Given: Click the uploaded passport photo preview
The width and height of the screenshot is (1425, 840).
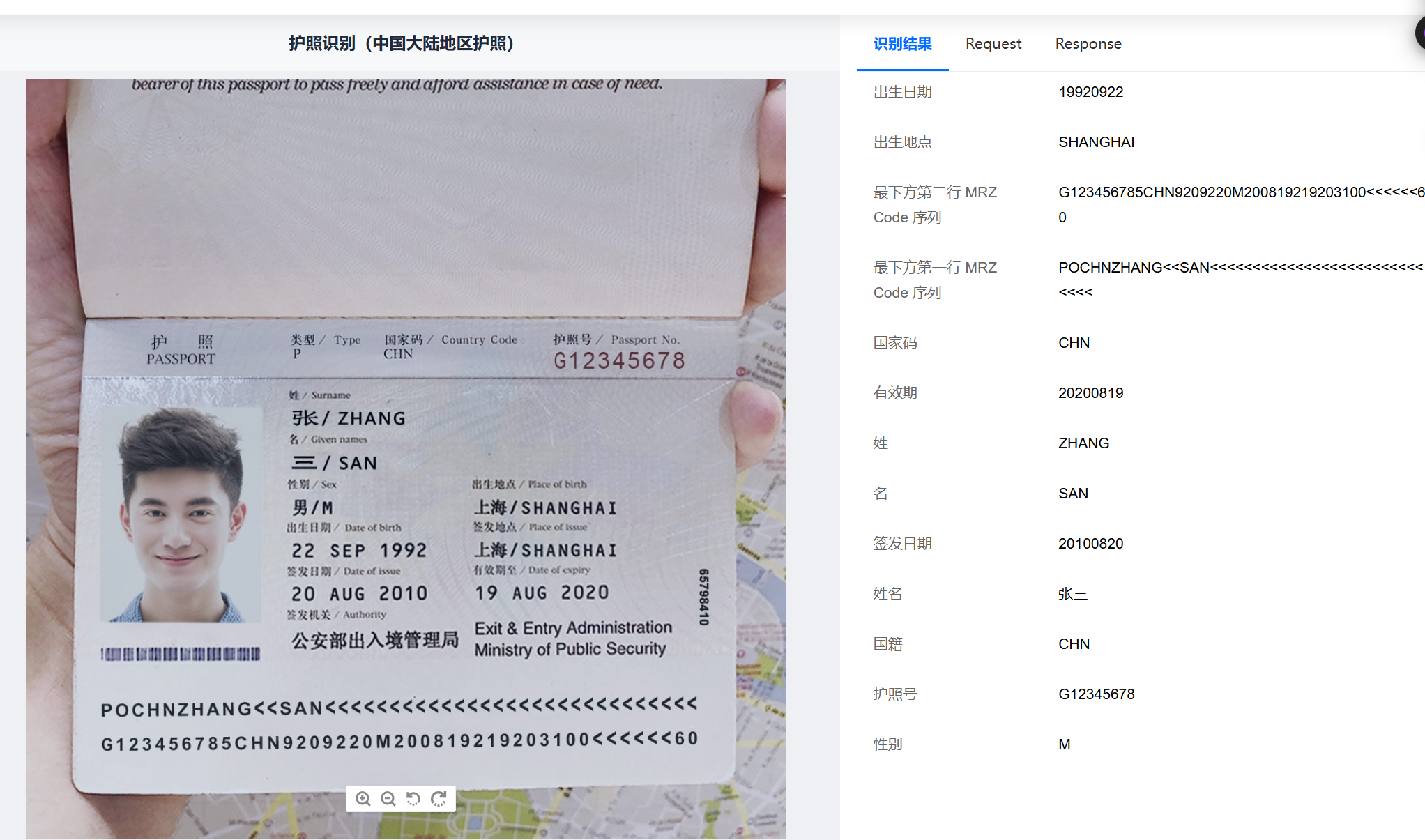Looking at the screenshot, I should click(406, 458).
